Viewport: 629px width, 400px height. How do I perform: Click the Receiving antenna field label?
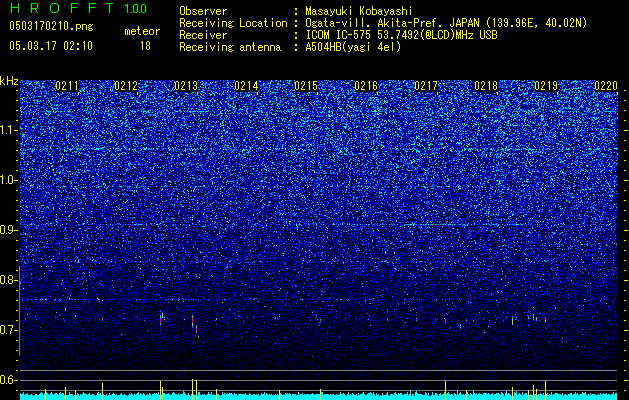[230, 47]
